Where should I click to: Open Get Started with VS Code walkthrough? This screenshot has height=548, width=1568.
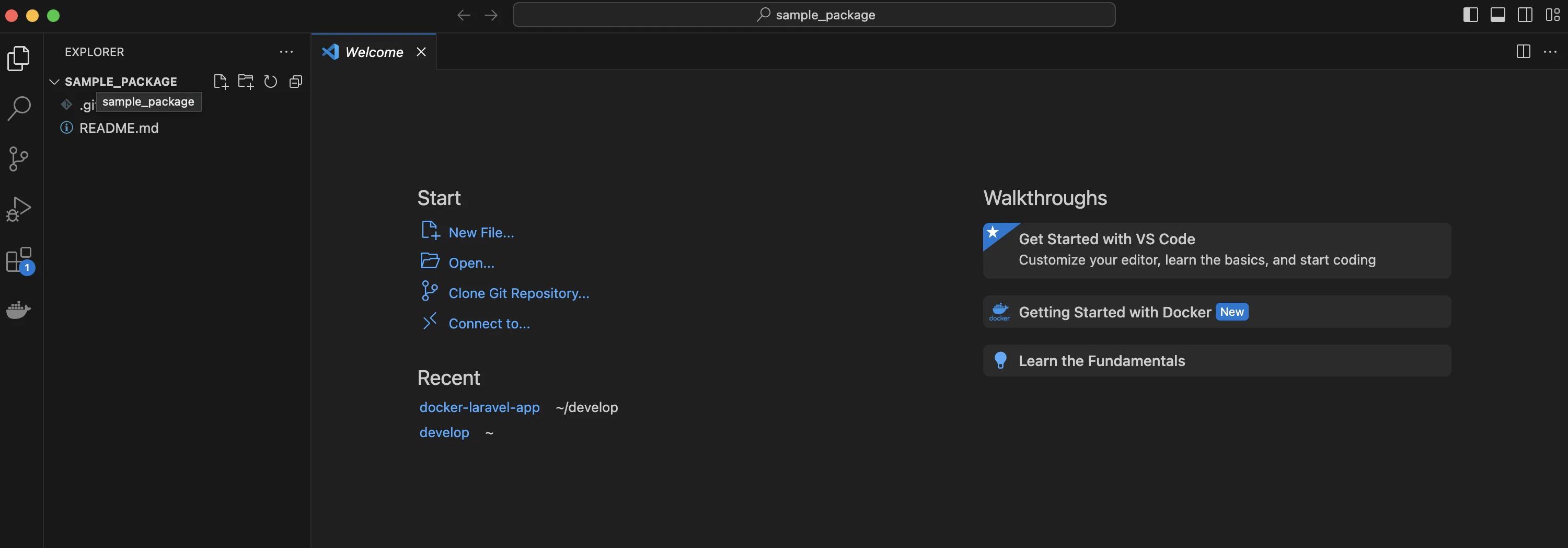pyautogui.click(x=1217, y=250)
